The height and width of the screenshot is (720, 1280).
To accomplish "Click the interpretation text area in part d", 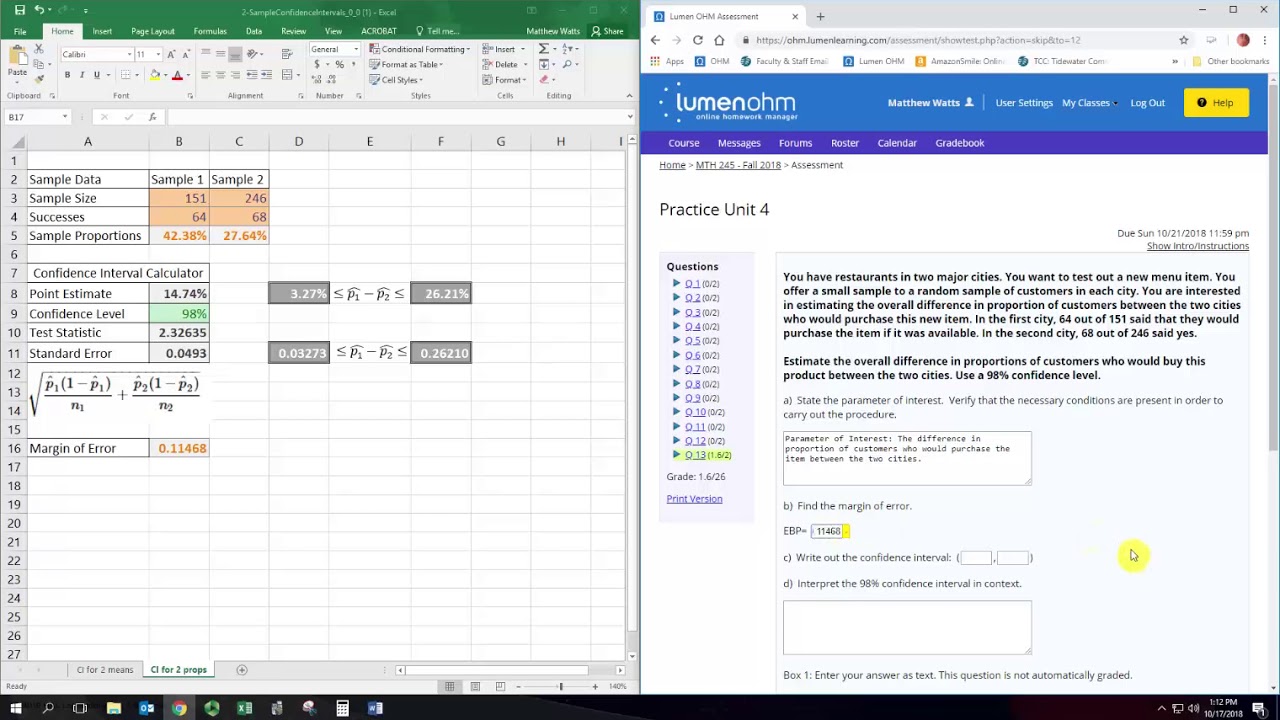I will pyautogui.click(x=907, y=626).
